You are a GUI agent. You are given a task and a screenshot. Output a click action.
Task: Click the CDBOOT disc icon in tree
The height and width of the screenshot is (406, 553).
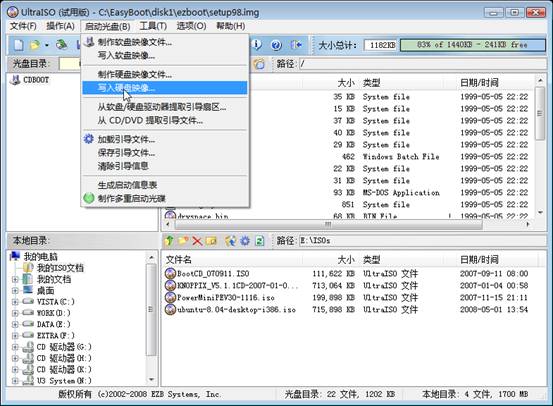15,80
